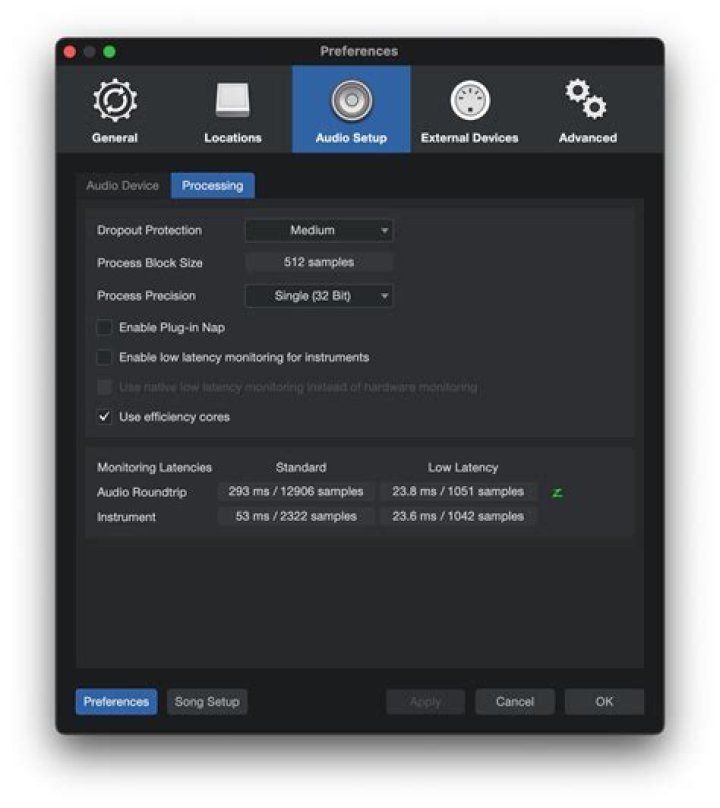Open the External Devices section
This screenshot has width=720, height=808.
tap(470, 110)
